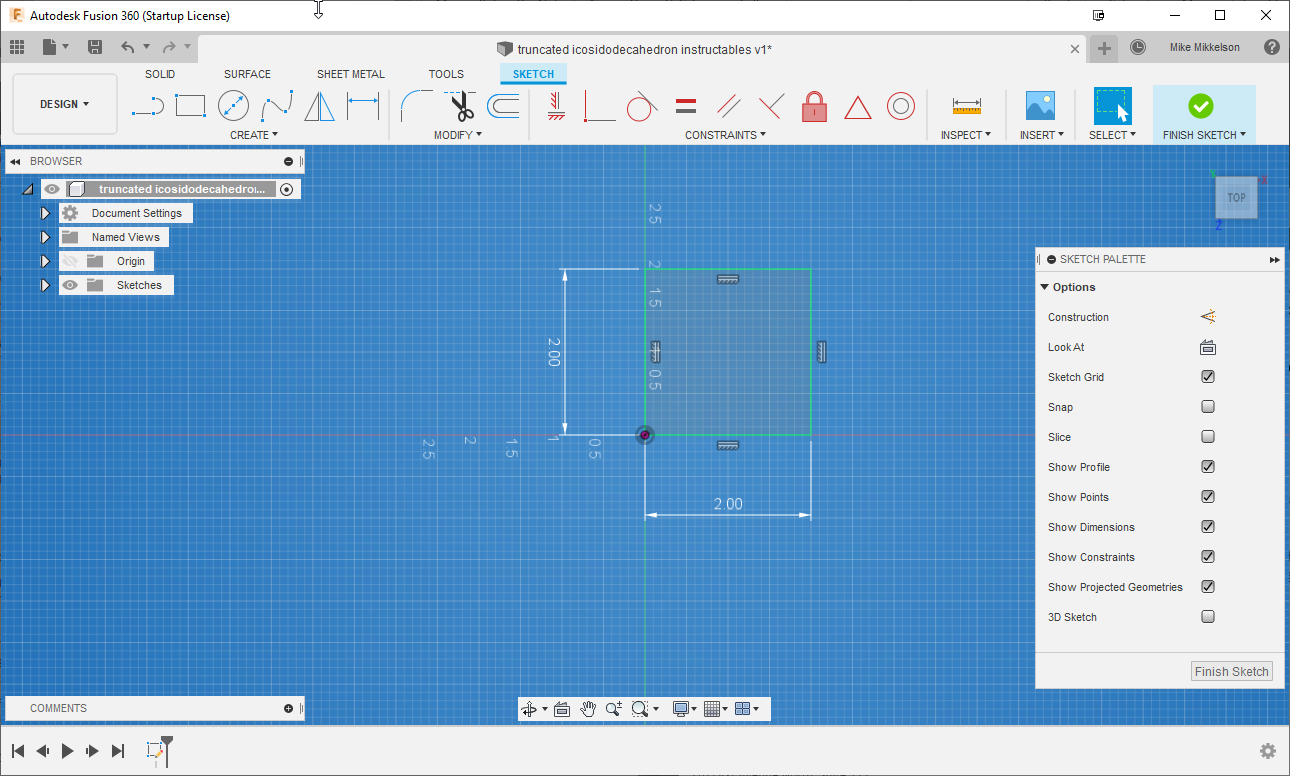1290x776 pixels.
Task: Apply the Offset tool
Action: click(502, 105)
